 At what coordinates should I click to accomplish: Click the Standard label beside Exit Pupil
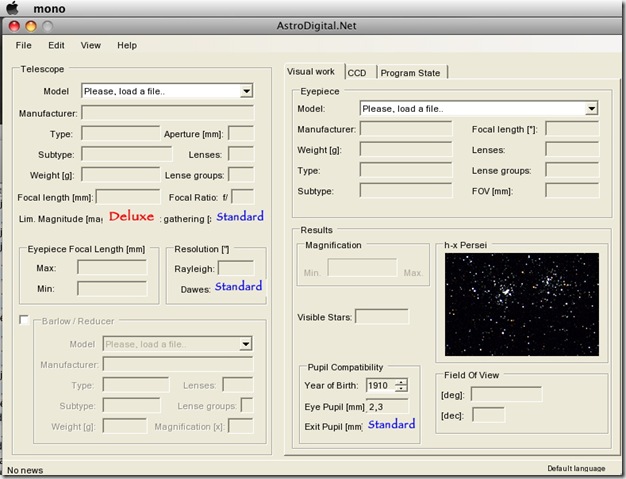pyautogui.click(x=392, y=424)
